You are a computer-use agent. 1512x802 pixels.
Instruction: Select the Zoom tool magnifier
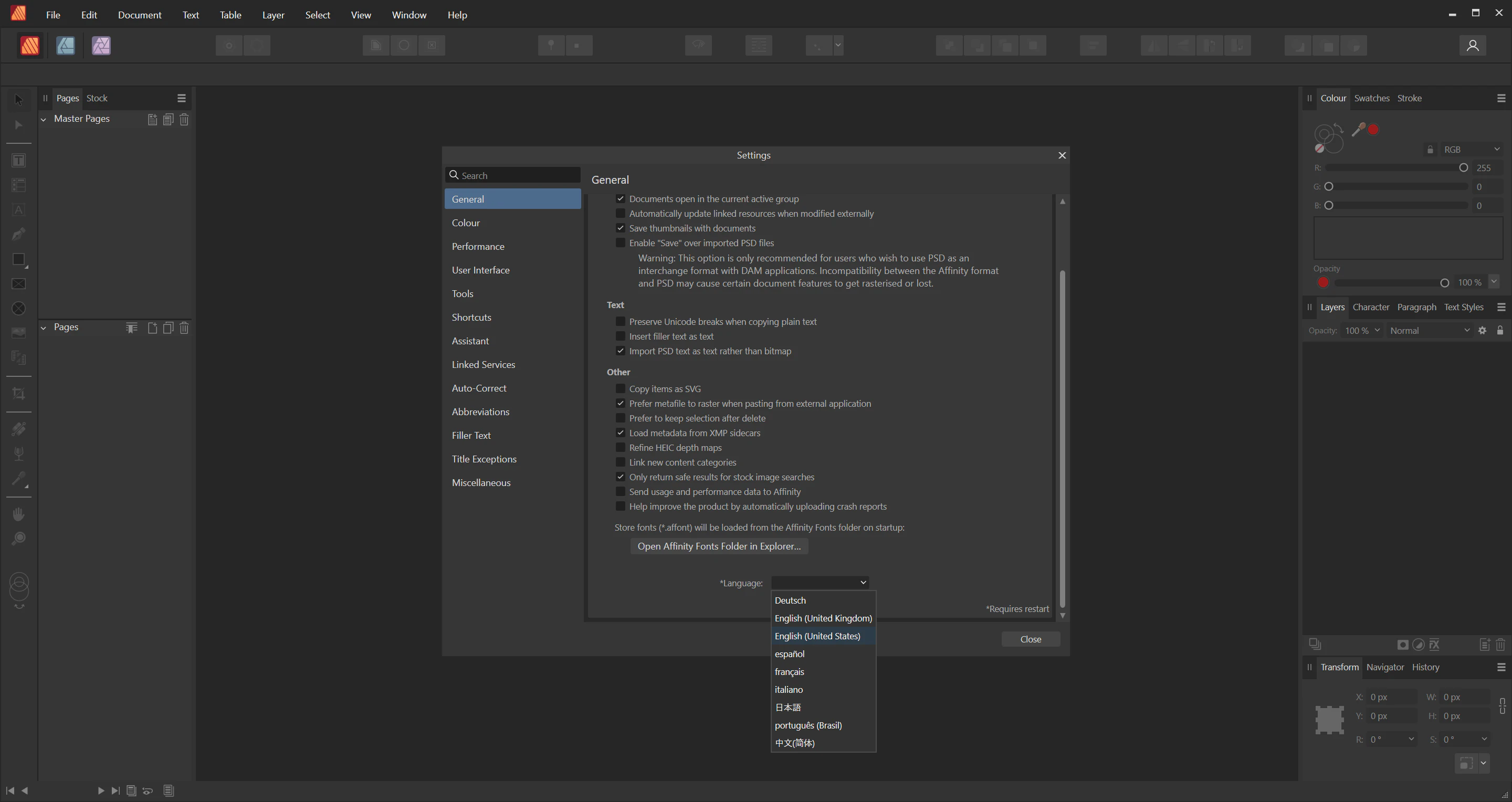[19, 539]
